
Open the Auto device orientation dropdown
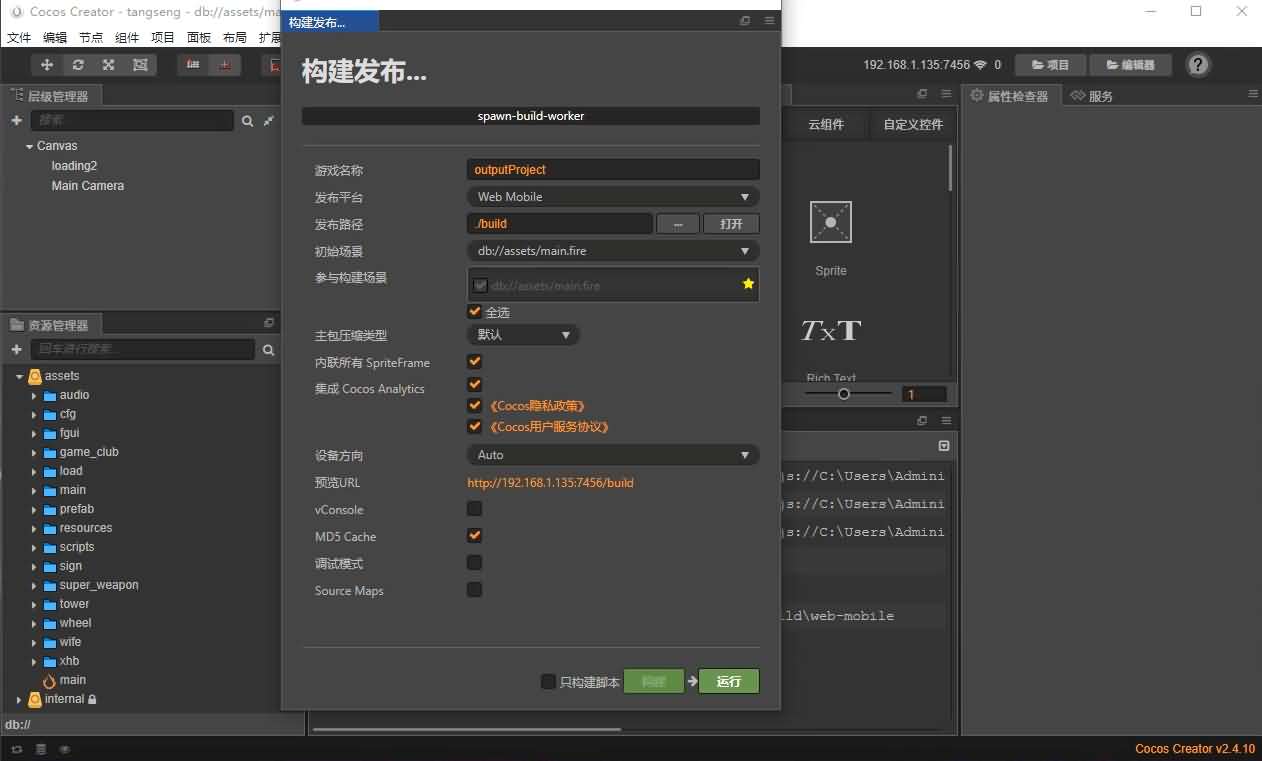point(612,455)
